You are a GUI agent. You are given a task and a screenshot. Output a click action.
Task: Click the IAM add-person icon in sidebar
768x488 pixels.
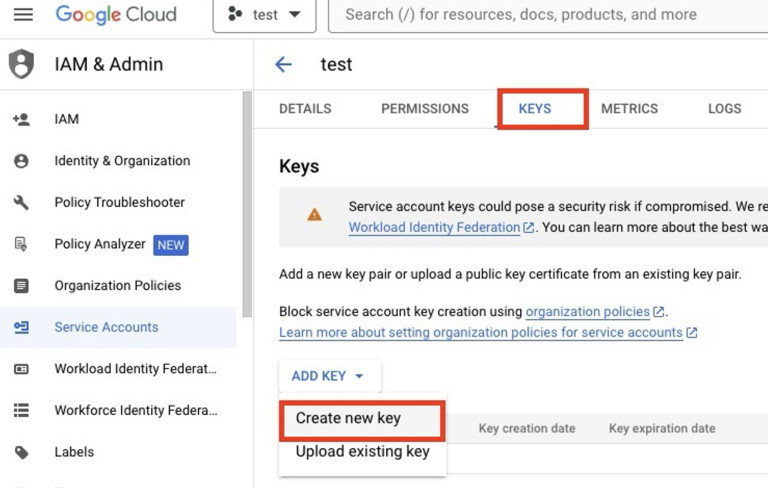(21, 119)
